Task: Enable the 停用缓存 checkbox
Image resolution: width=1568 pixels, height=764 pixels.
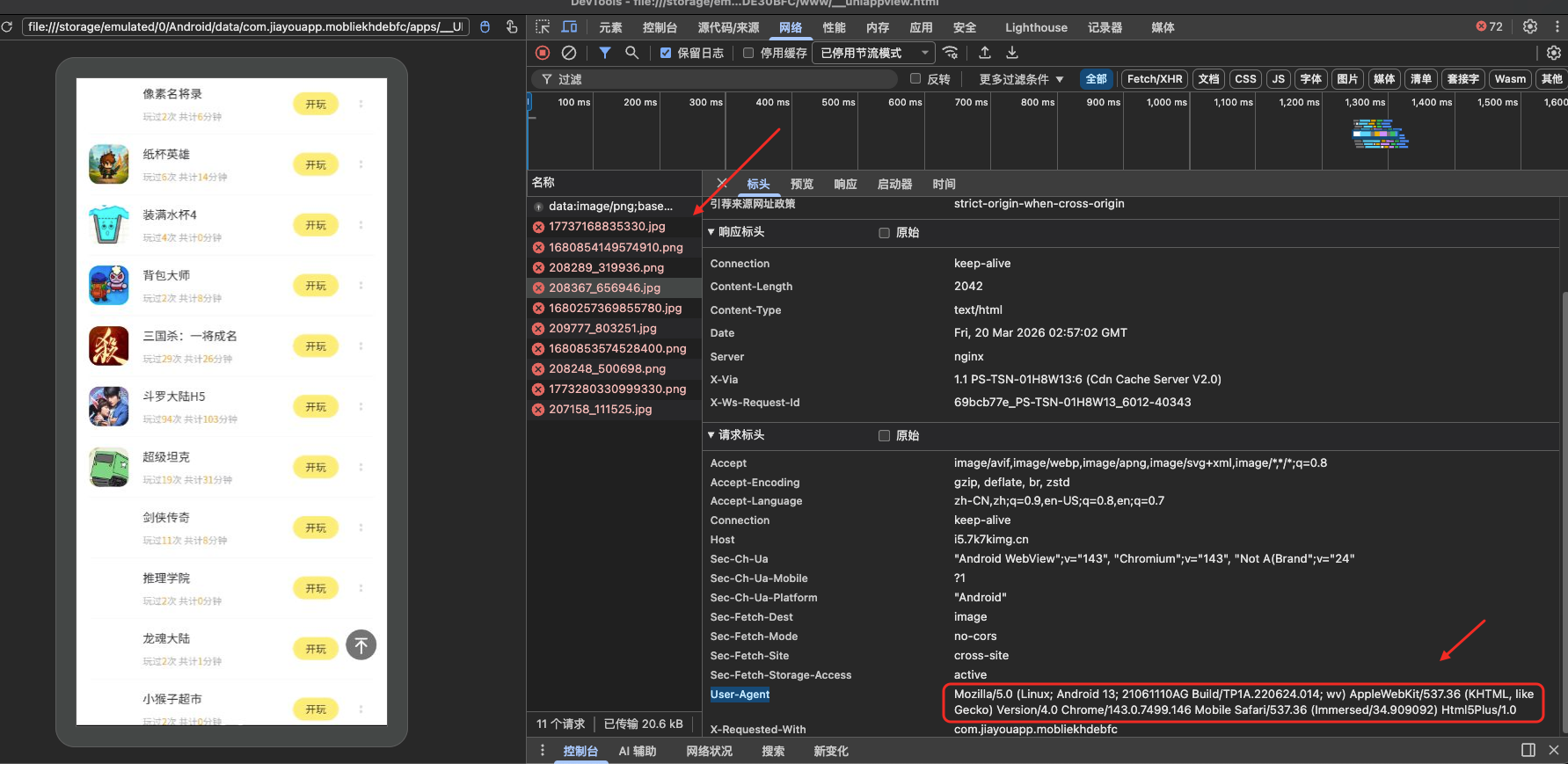Action: coord(748,53)
